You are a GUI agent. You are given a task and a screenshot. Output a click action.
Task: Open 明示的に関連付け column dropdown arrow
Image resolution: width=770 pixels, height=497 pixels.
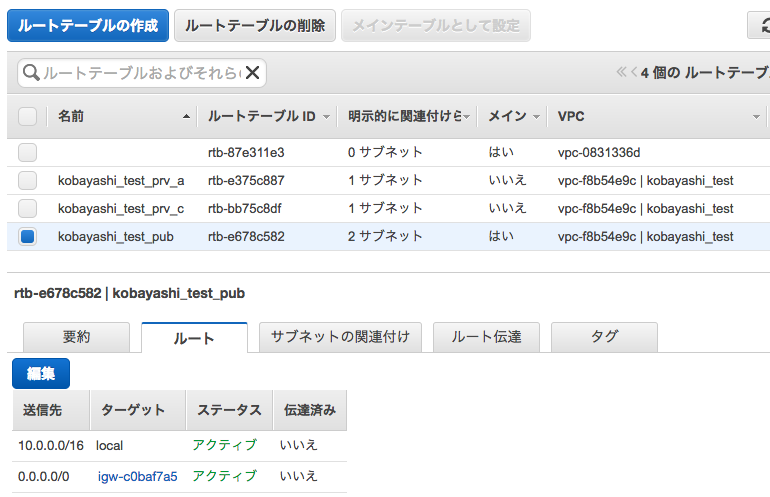pyautogui.click(x=467, y=117)
